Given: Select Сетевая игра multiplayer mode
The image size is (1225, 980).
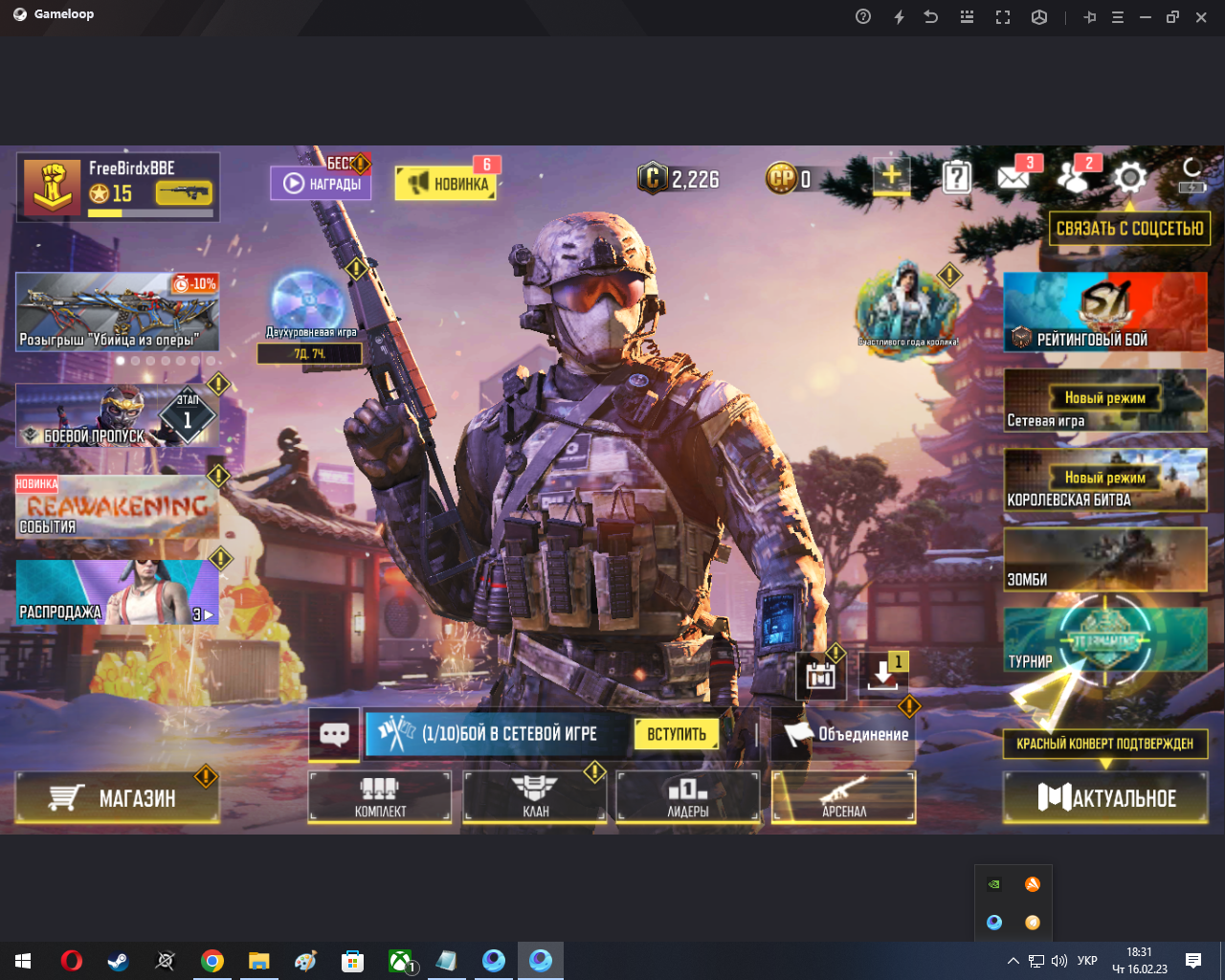Looking at the screenshot, I should pos(1105,400).
